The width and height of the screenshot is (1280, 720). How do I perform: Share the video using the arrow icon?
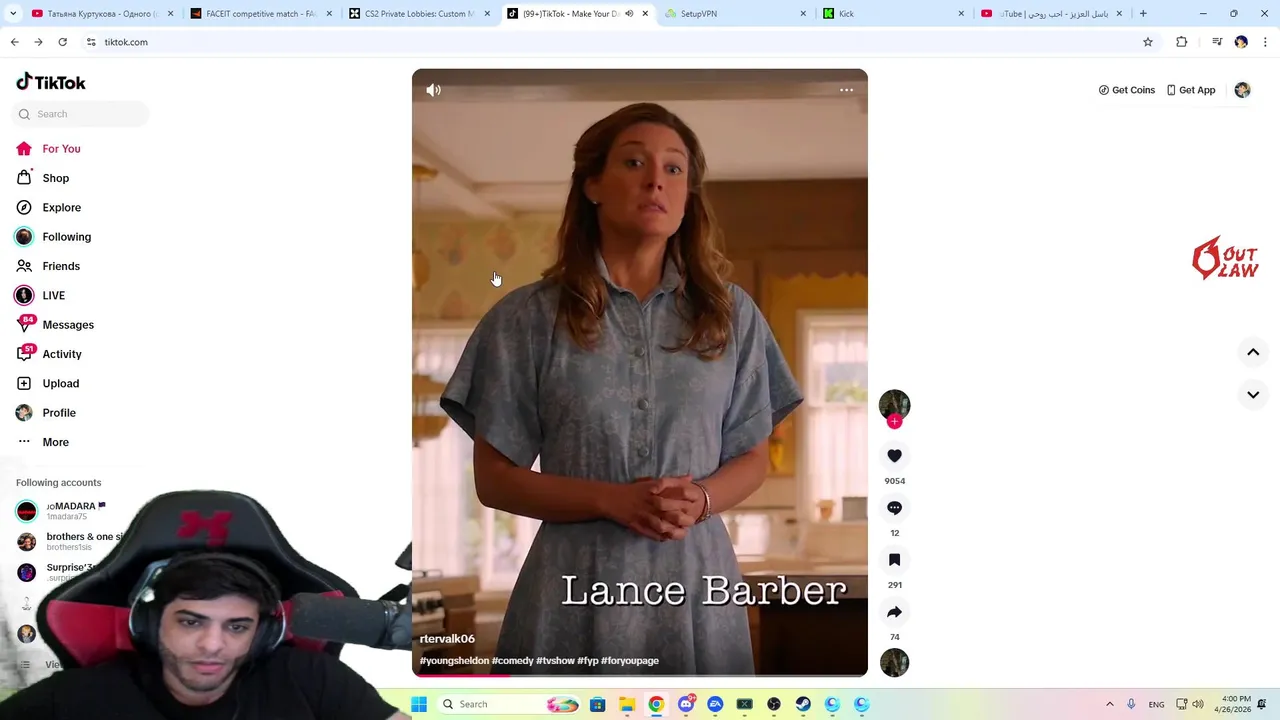894,612
